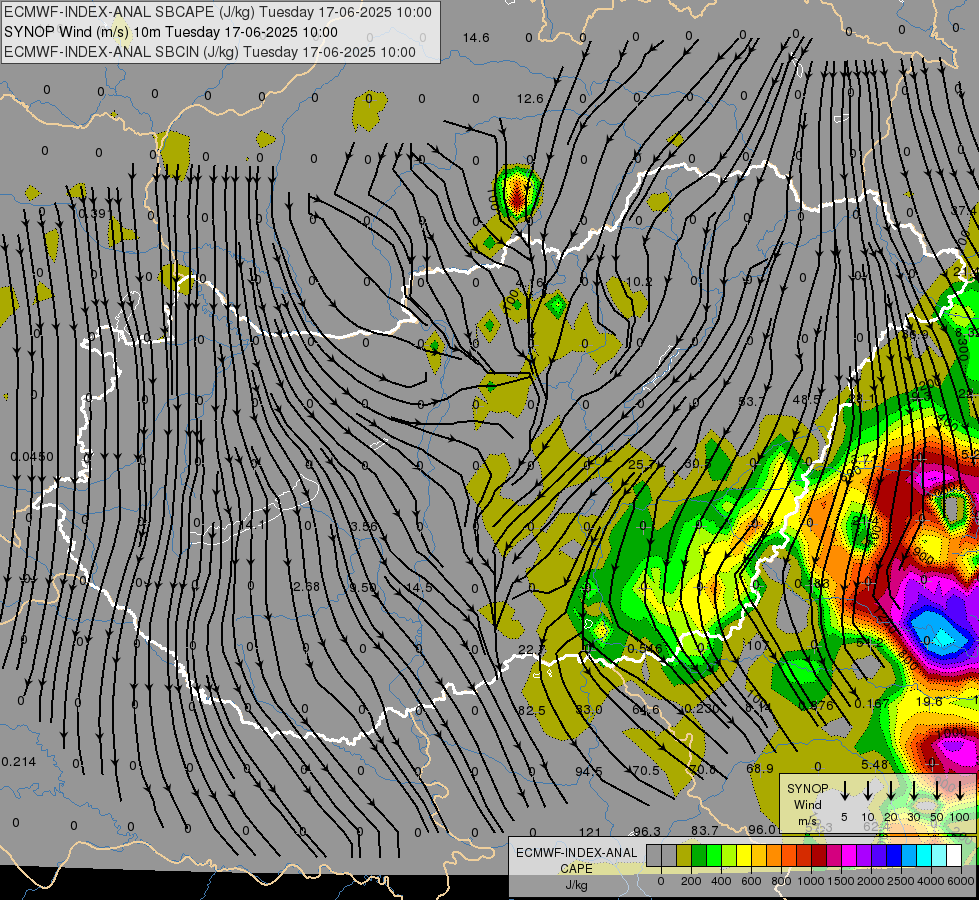The width and height of the screenshot is (979, 900).
Task: Click the 30.5 value on map
Action: (x=697, y=463)
